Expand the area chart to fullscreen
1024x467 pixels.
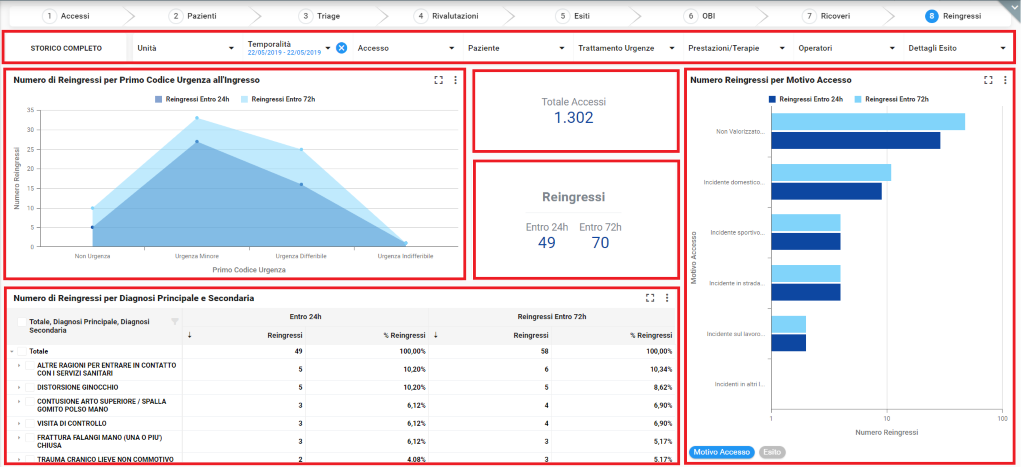438,80
